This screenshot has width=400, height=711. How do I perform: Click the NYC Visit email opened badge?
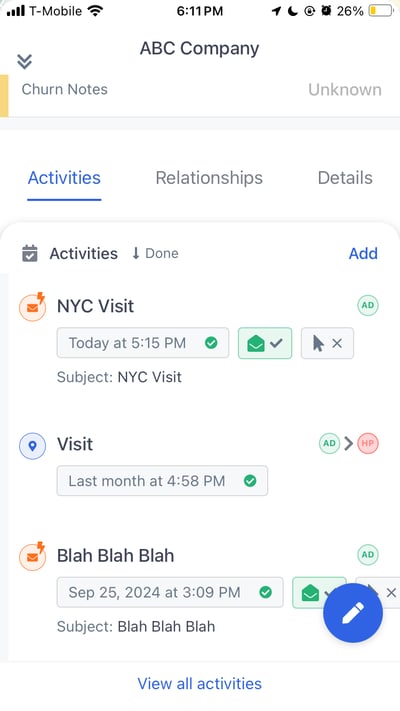coord(265,343)
